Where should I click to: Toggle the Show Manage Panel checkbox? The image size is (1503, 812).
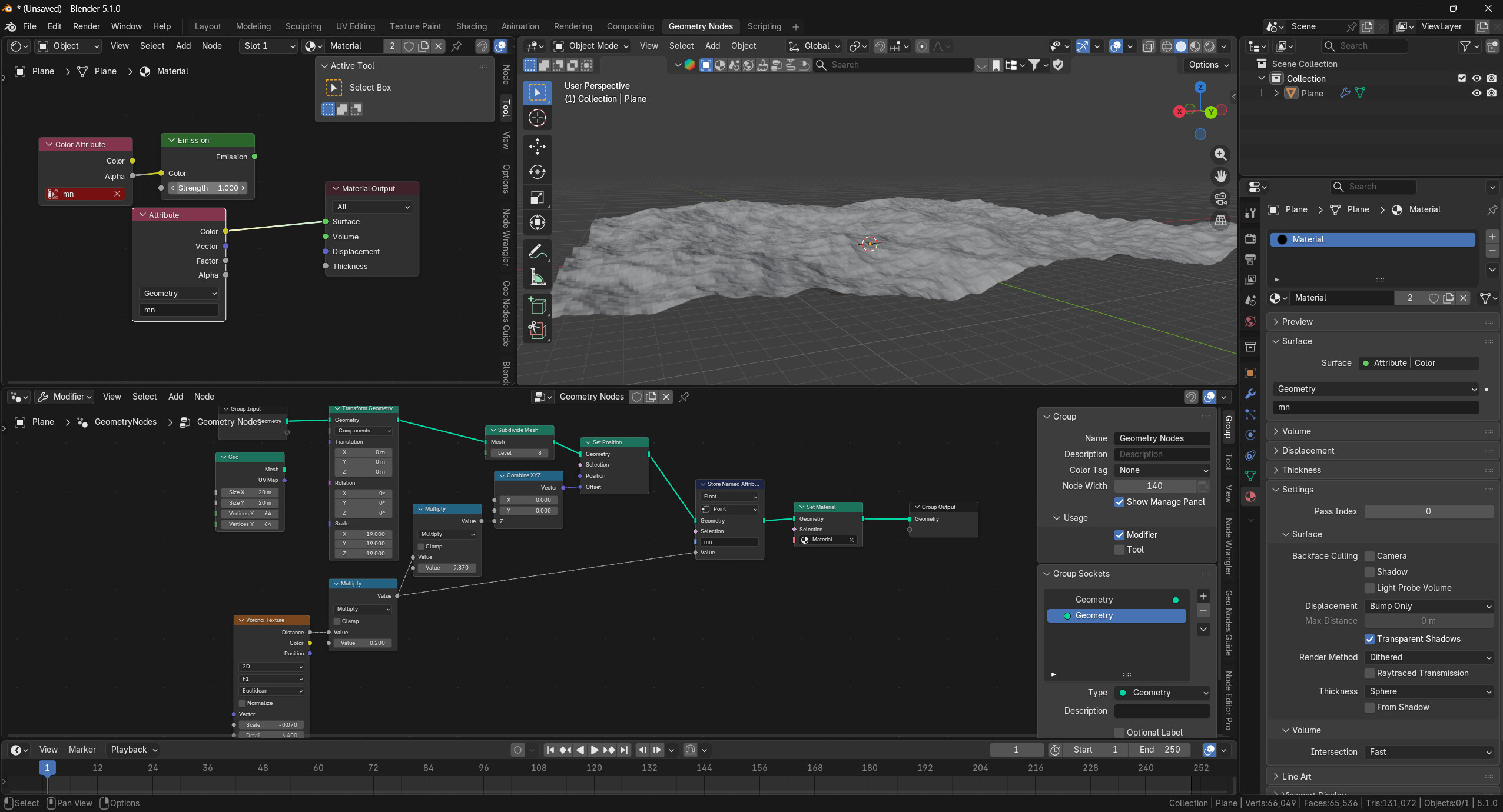tap(1119, 502)
